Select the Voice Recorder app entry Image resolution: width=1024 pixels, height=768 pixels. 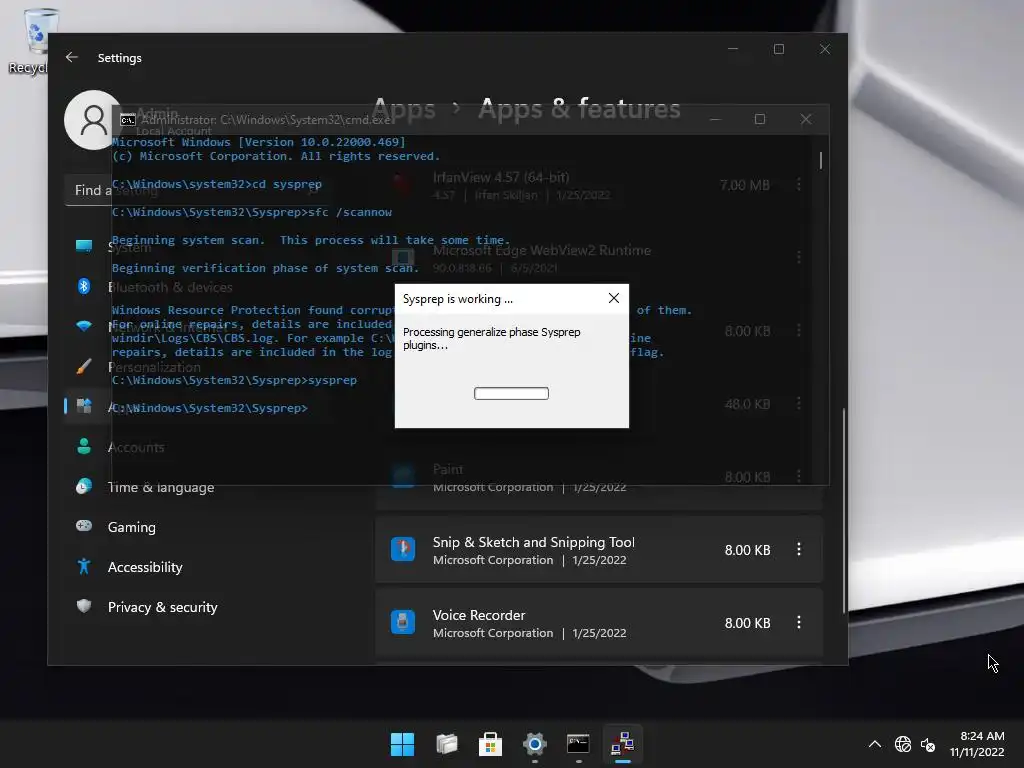(599, 623)
